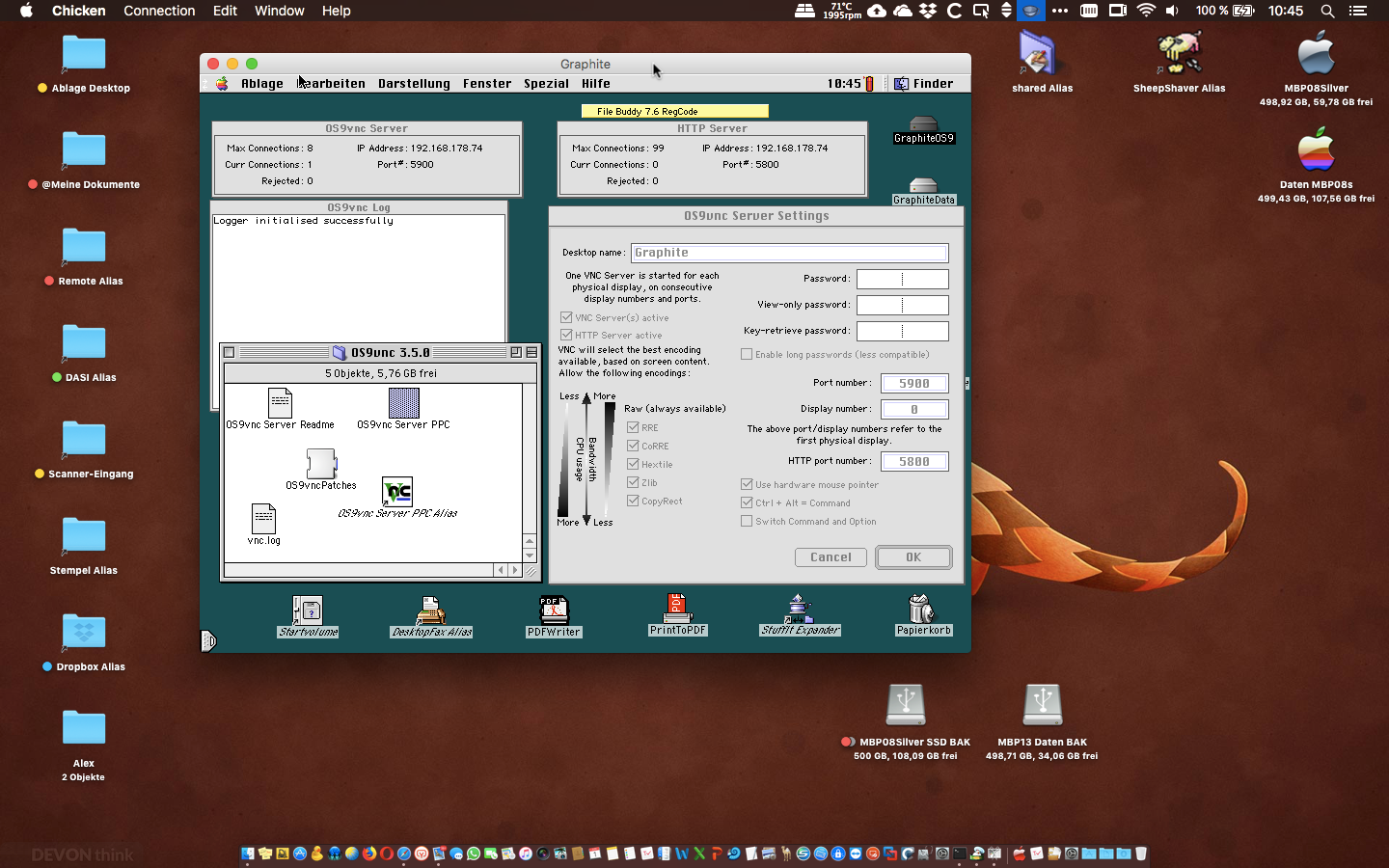The image size is (1389, 868).
Task: Click scroll-right arrow in OS9vnc 3.5.0 window
Action: (x=515, y=570)
